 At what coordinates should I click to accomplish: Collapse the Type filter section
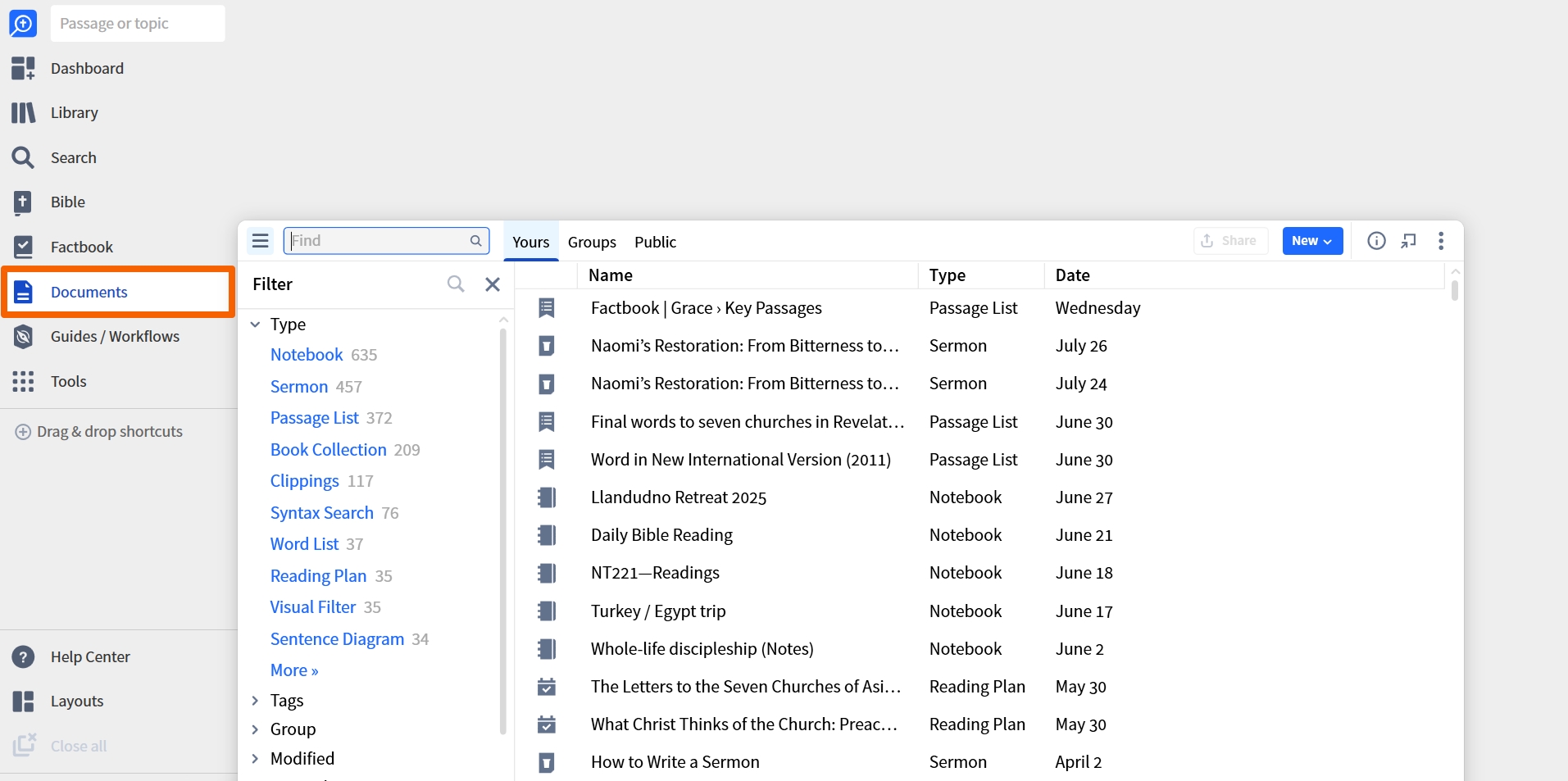coord(255,325)
